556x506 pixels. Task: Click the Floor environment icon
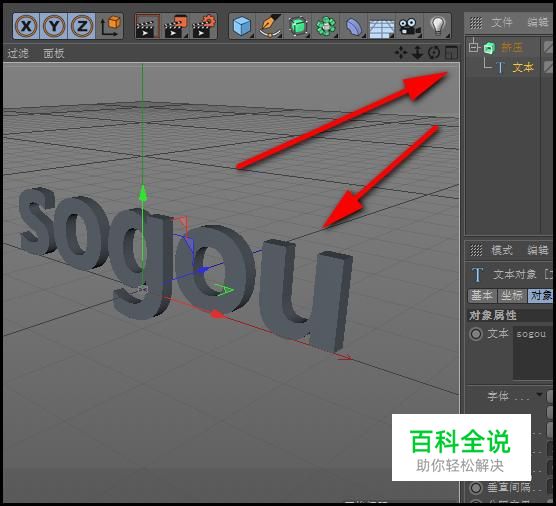[382, 27]
